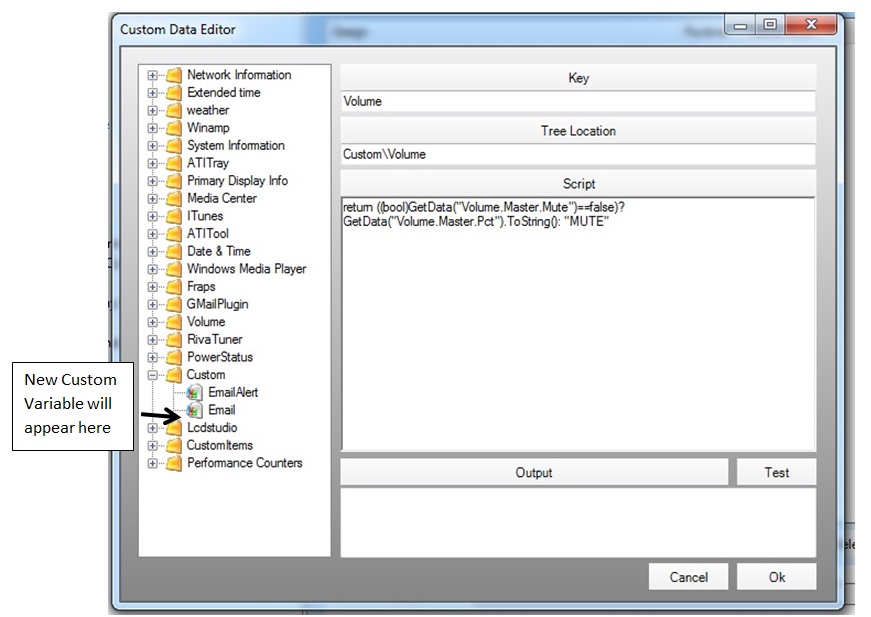The height and width of the screenshot is (617, 871).
Task: Click the empty Output text box
Action: click(578, 523)
